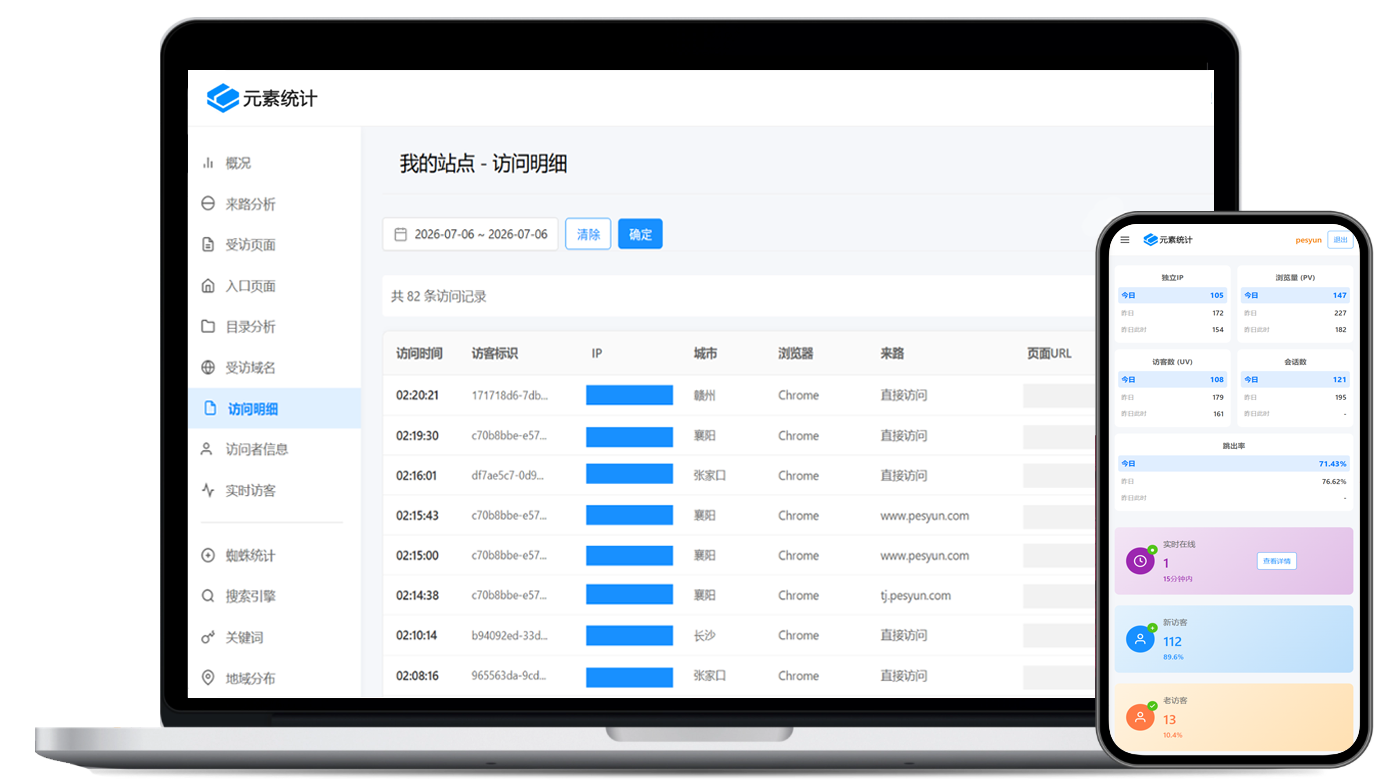Click the globe icon beside 受访域名
The height and width of the screenshot is (782, 1390).
208,368
